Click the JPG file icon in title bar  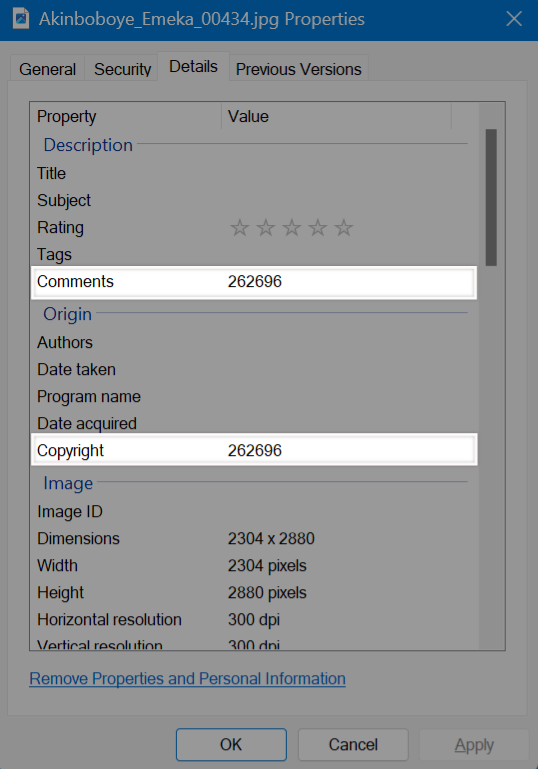tap(21, 19)
